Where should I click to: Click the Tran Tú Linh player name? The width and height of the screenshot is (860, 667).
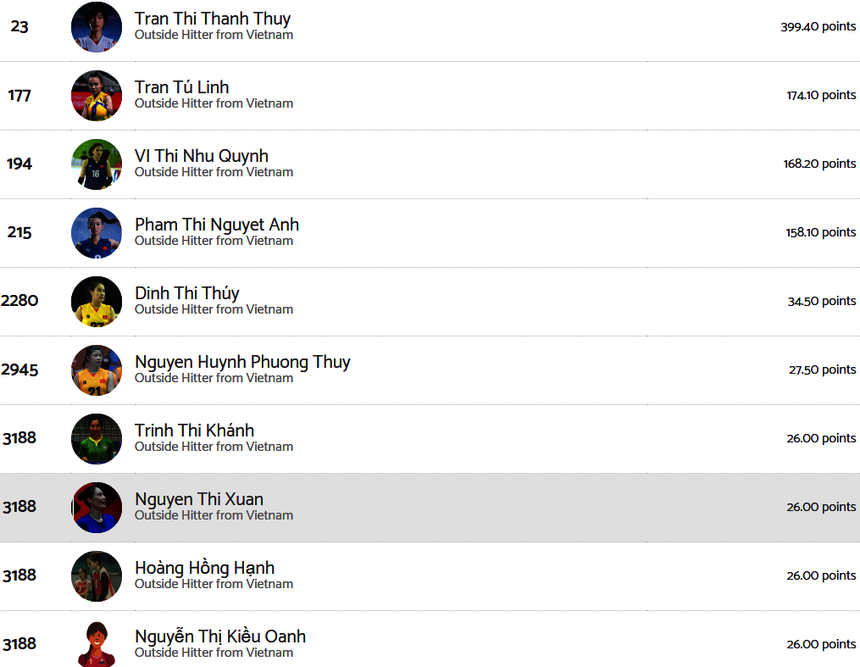[182, 88]
